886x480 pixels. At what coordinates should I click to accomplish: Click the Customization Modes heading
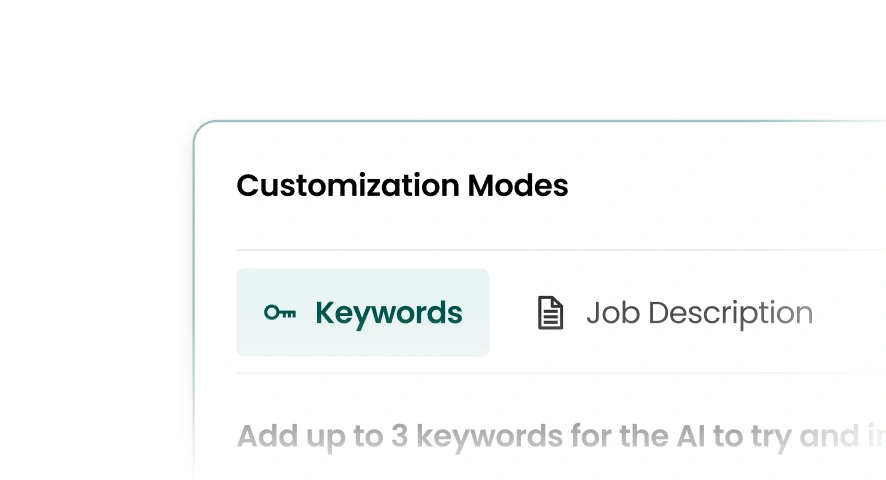[x=402, y=186]
